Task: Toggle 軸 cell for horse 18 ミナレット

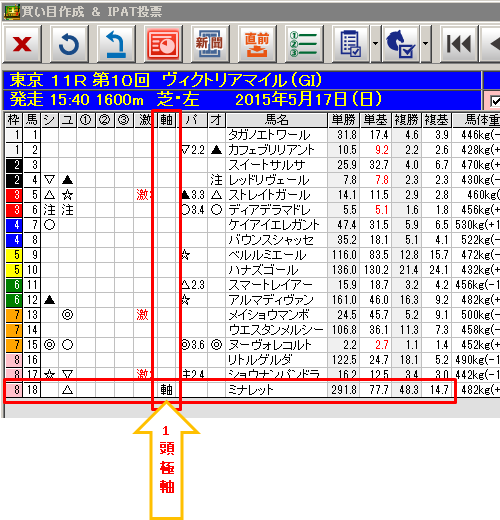Action: click(166, 389)
